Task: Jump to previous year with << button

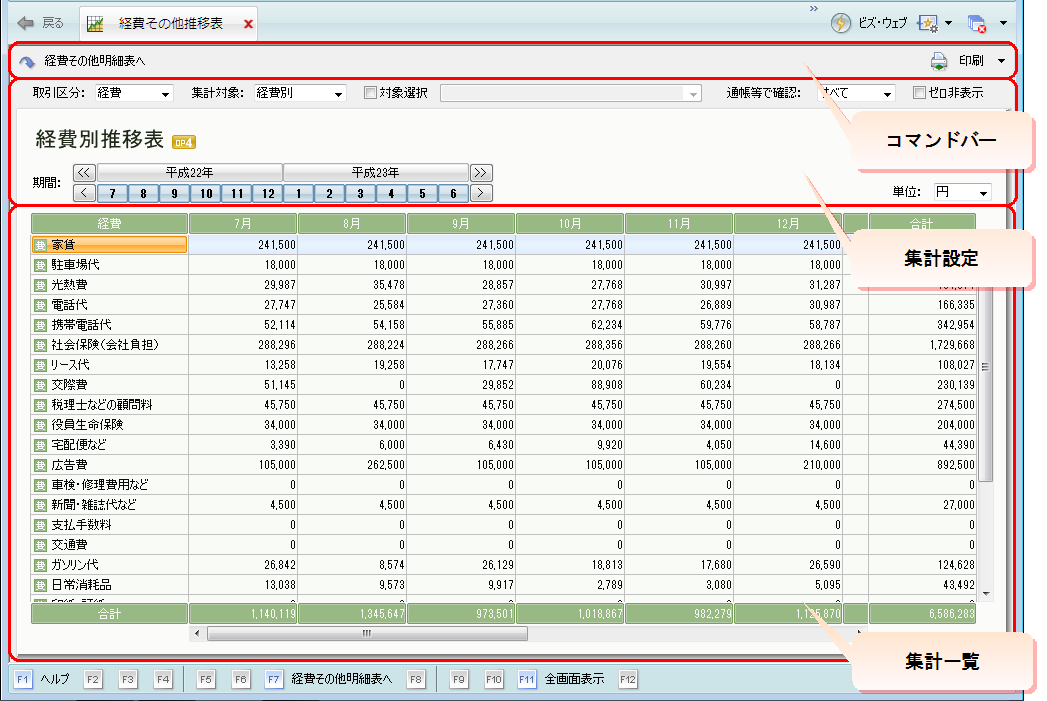Action: tap(83, 173)
